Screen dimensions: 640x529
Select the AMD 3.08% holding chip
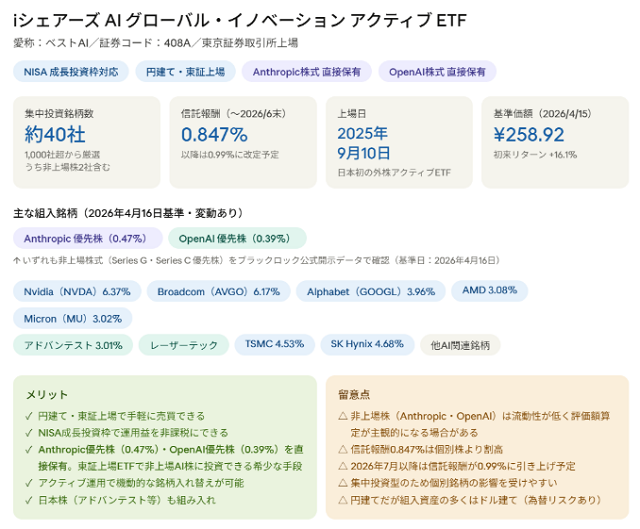tap(489, 290)
